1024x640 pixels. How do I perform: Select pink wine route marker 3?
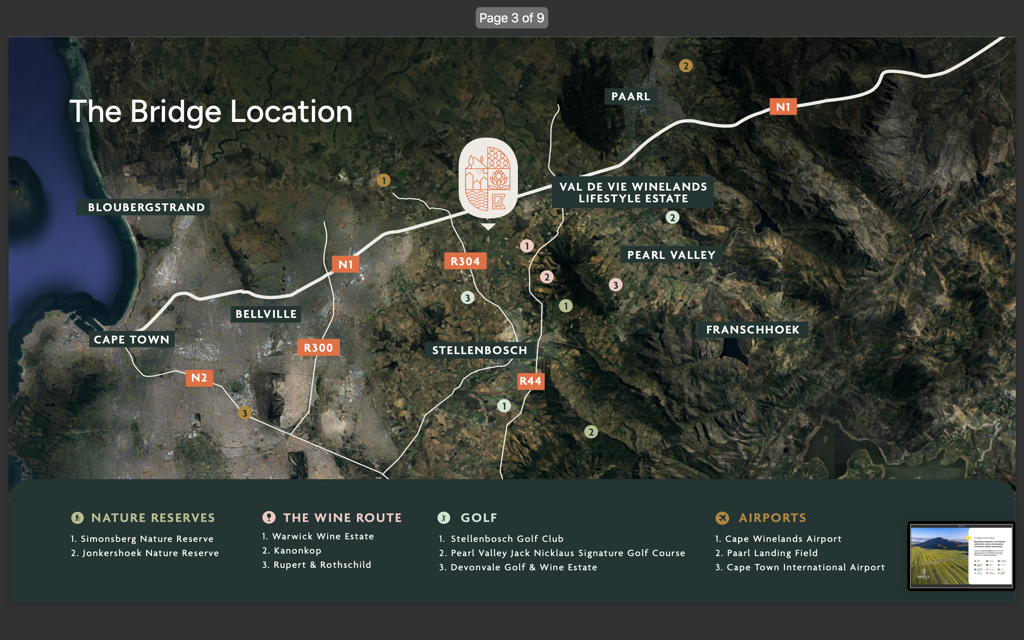[615, 285]
